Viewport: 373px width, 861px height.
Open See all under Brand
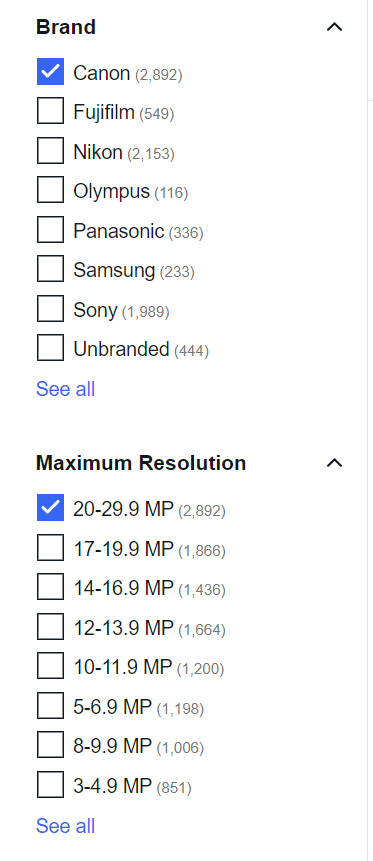coord(65,389)
